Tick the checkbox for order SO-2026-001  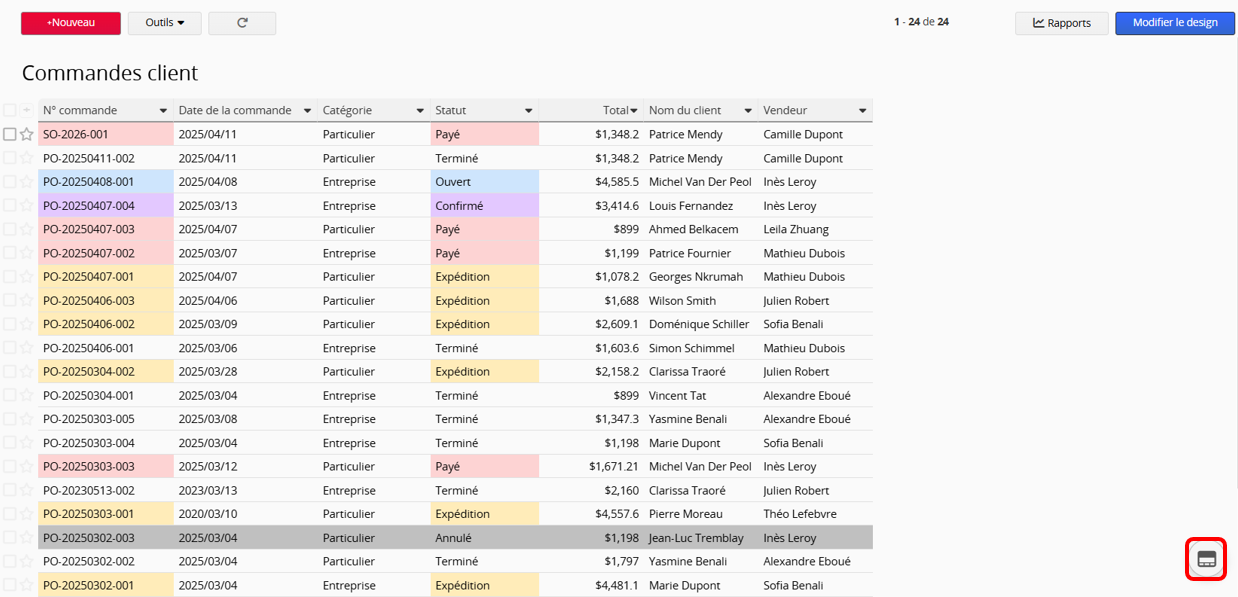point(10,134)
